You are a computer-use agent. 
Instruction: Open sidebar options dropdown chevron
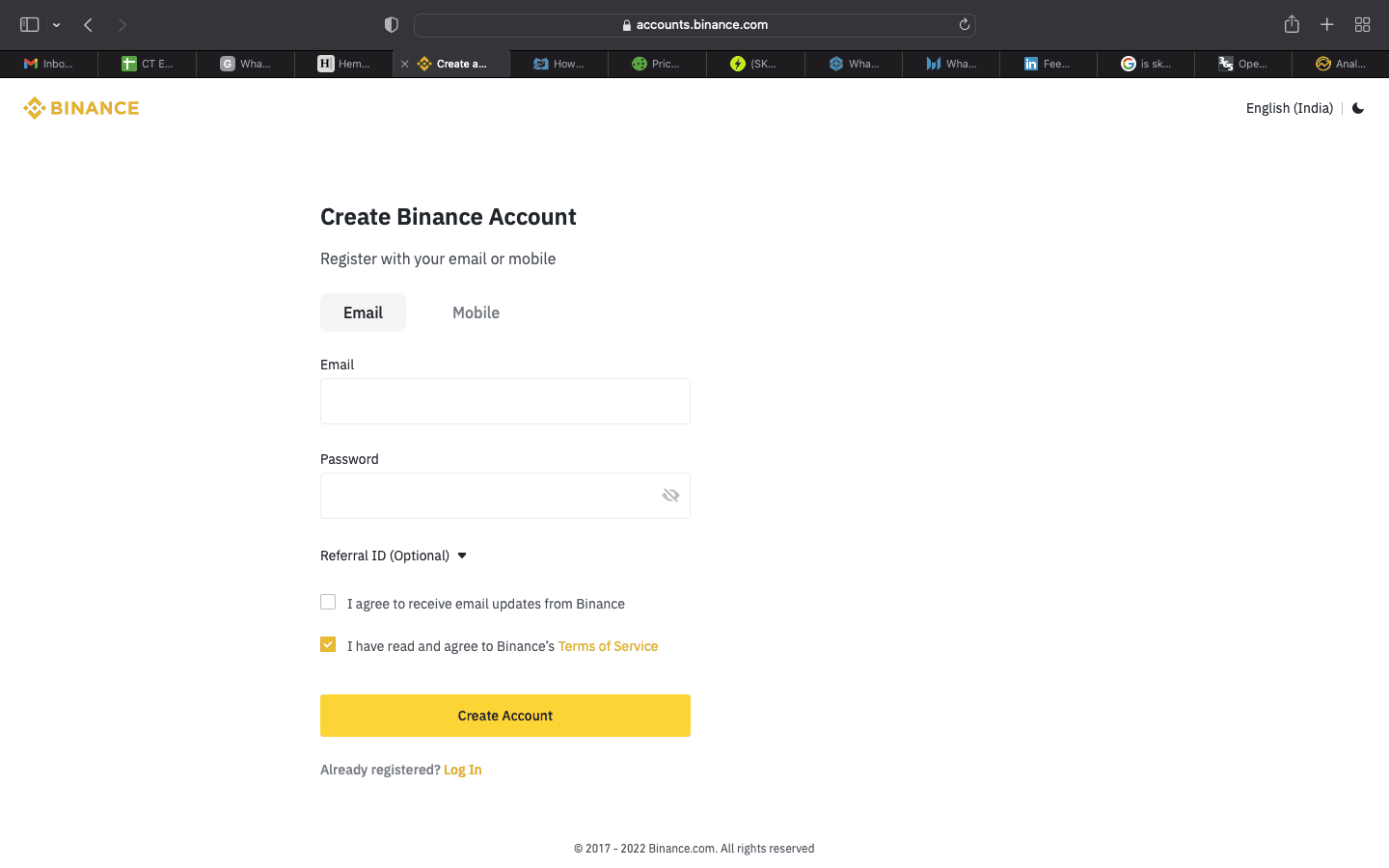[57, 25]
